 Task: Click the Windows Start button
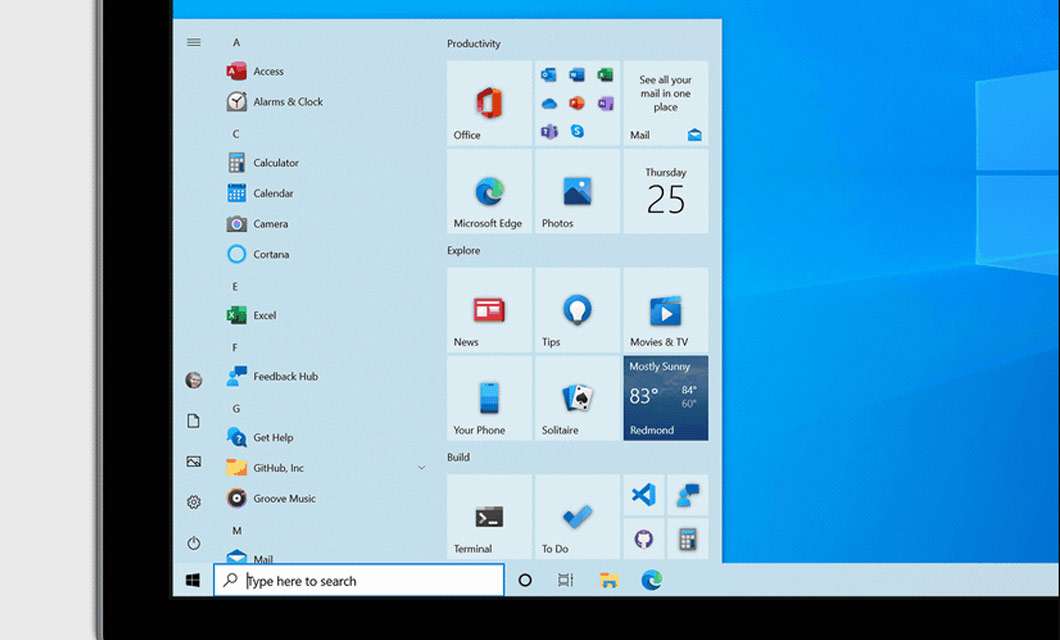click(x=193, y=580)
